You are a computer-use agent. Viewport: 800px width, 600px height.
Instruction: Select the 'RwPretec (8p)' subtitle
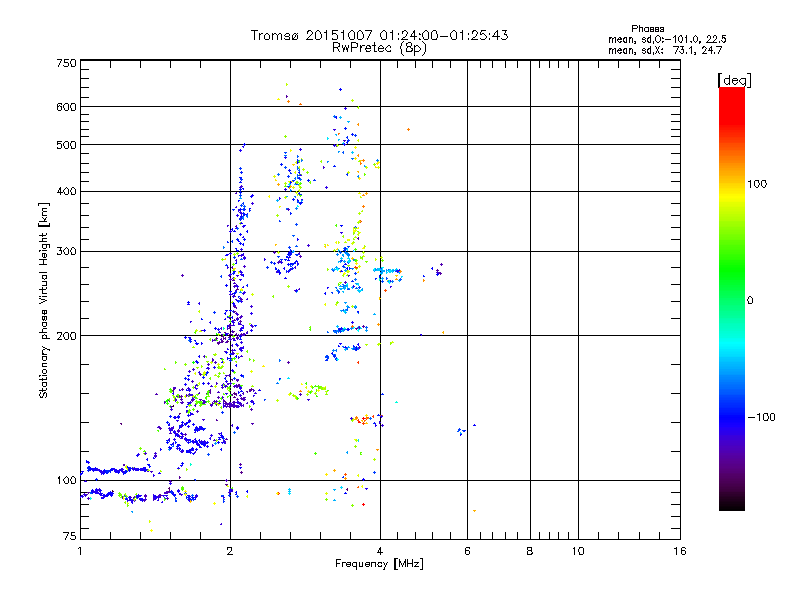coord(379,48)
